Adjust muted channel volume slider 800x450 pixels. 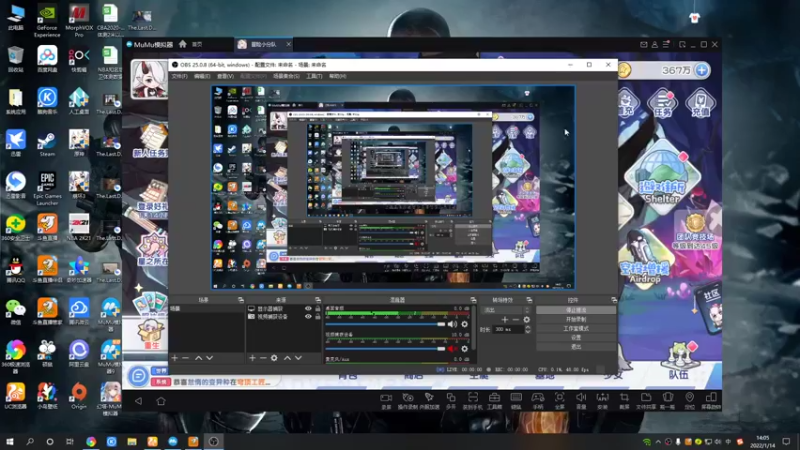386,348
